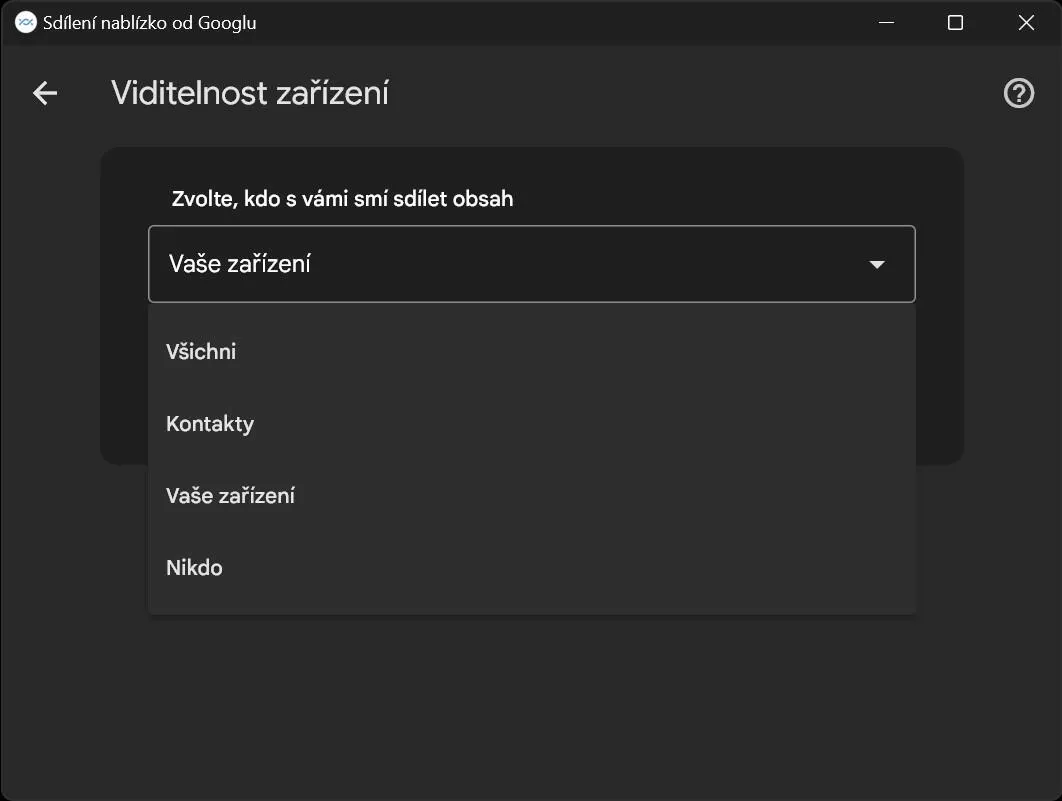Screen dimensions: 1062x801
Task: Choose the Kontakty option
Action: click(532, 424)
